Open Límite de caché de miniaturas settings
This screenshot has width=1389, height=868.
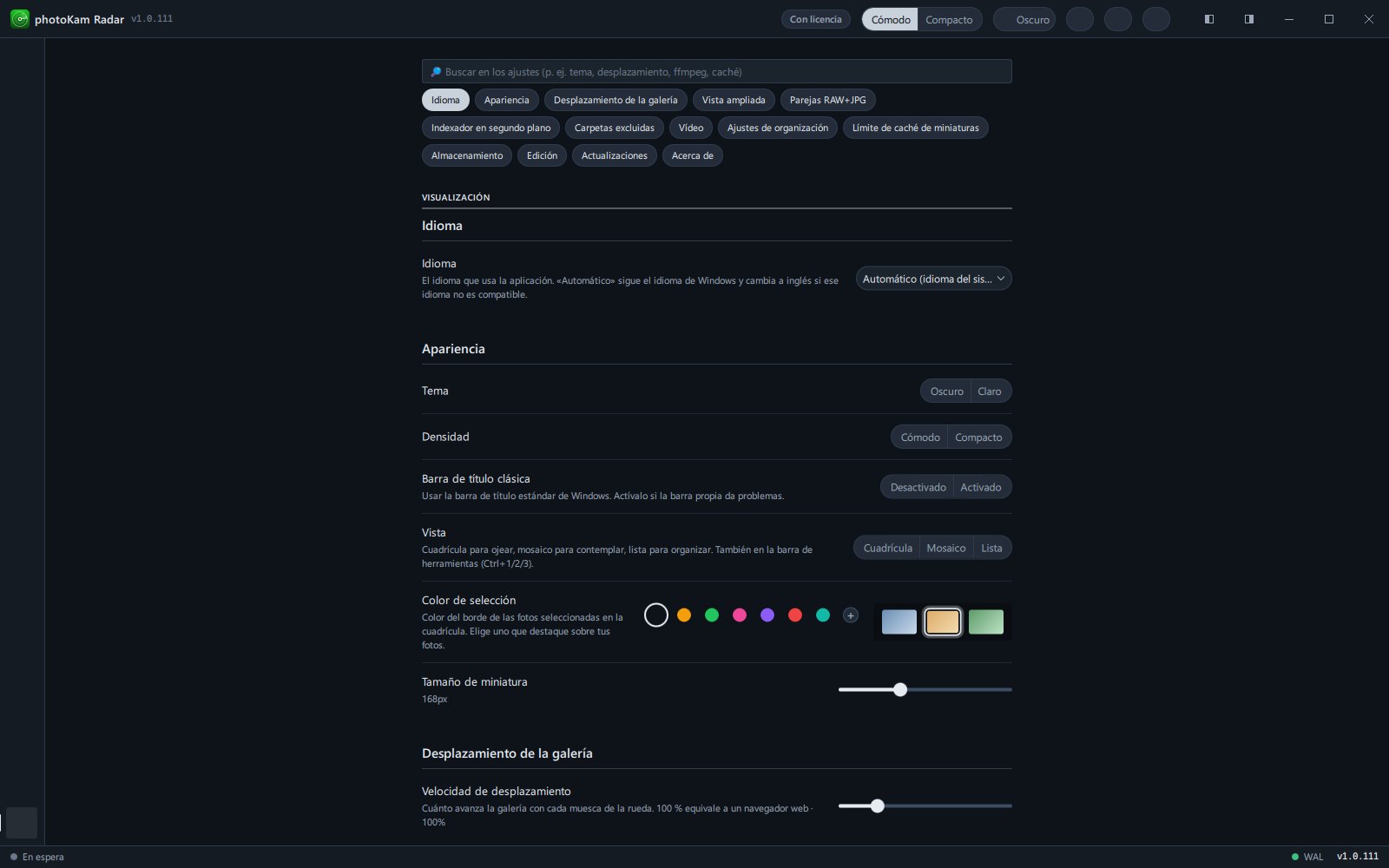pos(915,128)
